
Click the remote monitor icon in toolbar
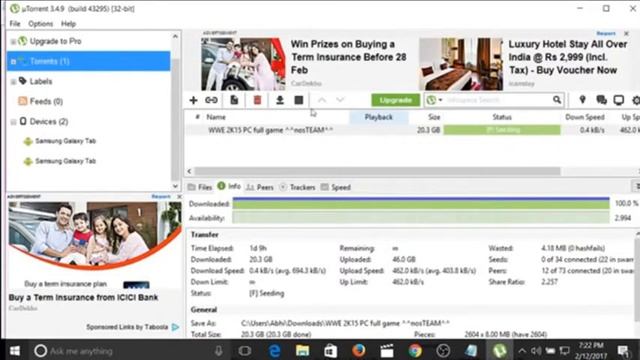(x=619, y=100)
